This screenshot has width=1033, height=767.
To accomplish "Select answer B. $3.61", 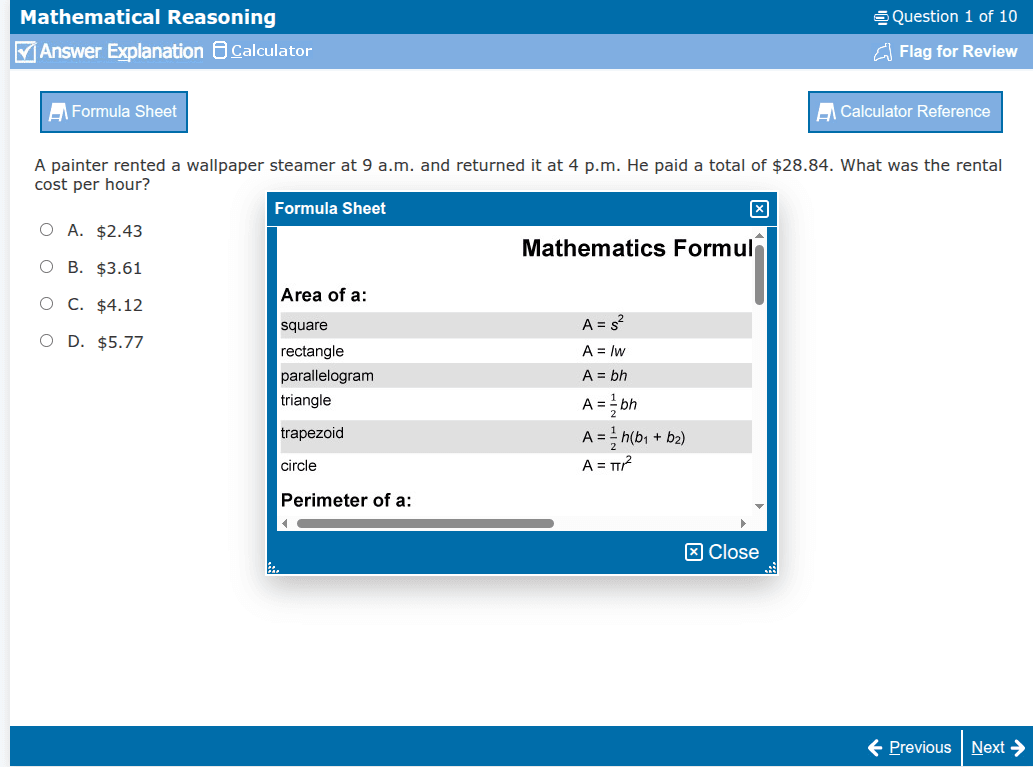I will point(46,267).
